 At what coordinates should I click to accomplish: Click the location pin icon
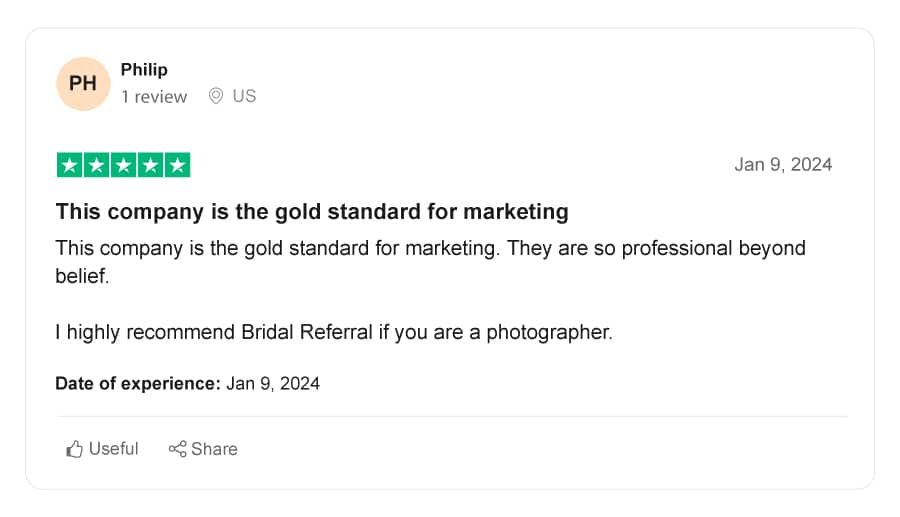pyautogui.click(x=216, y=96)
